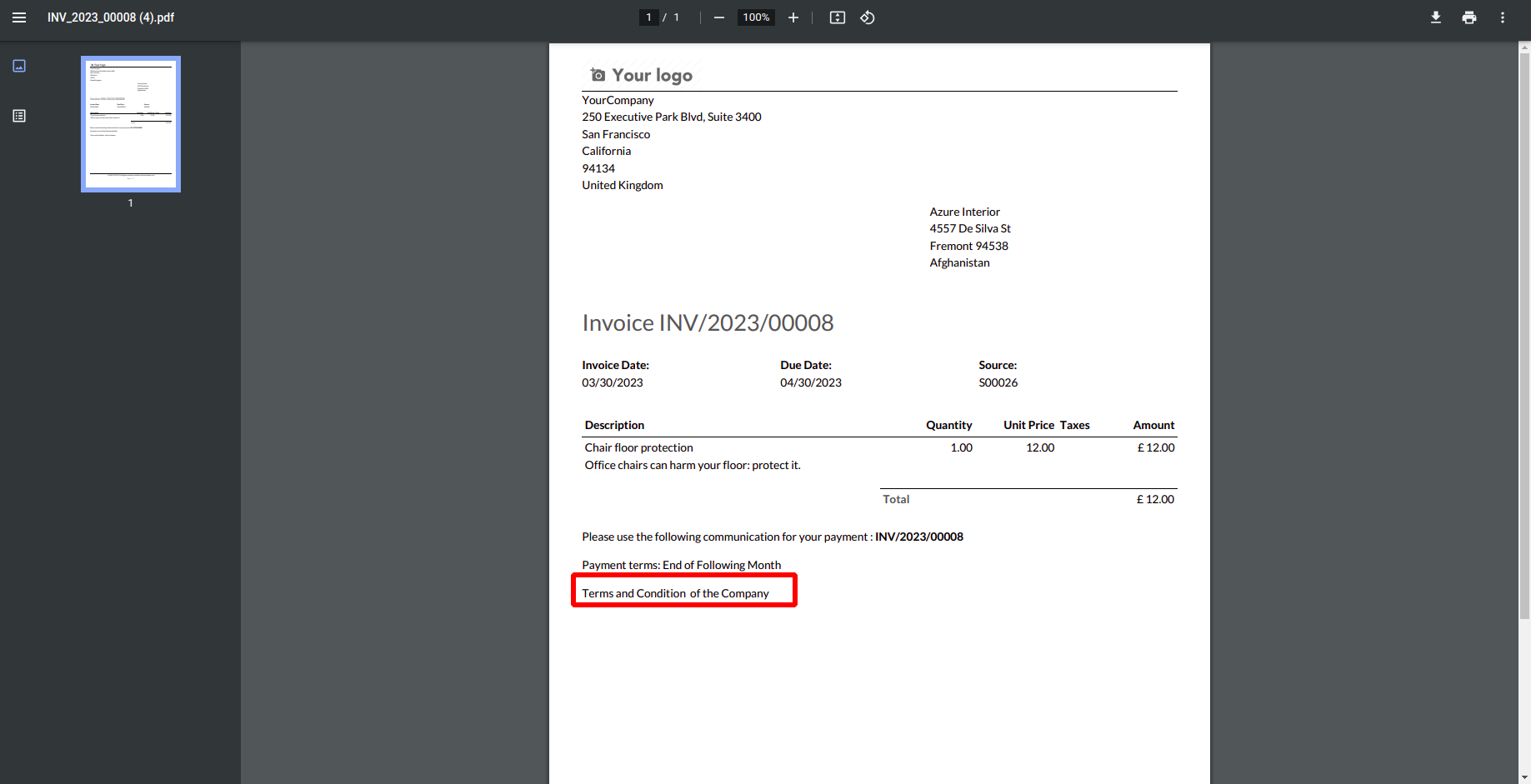Show document outline view in sidebar
The width and height of the screenshot is (1531, 784).
click(x=19, y=116)
